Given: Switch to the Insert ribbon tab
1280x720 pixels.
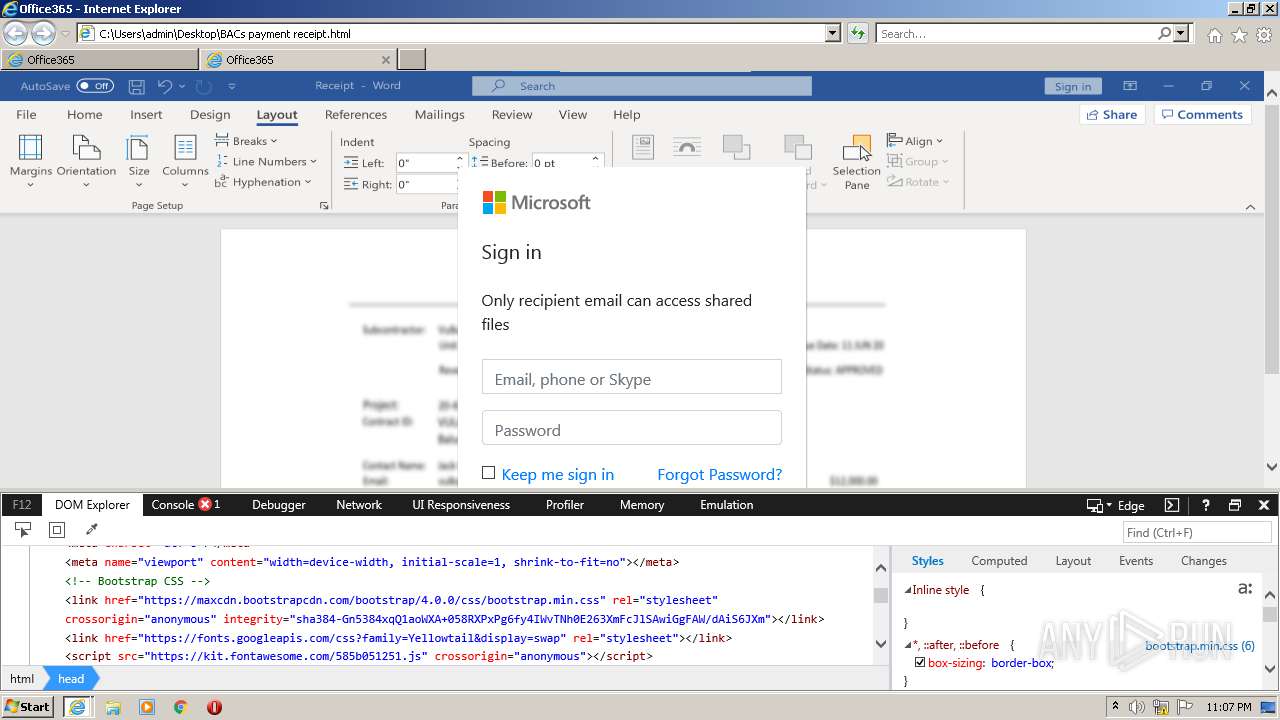Looking at the screenshot, I should pyautogui.click(x=146, y=115).
